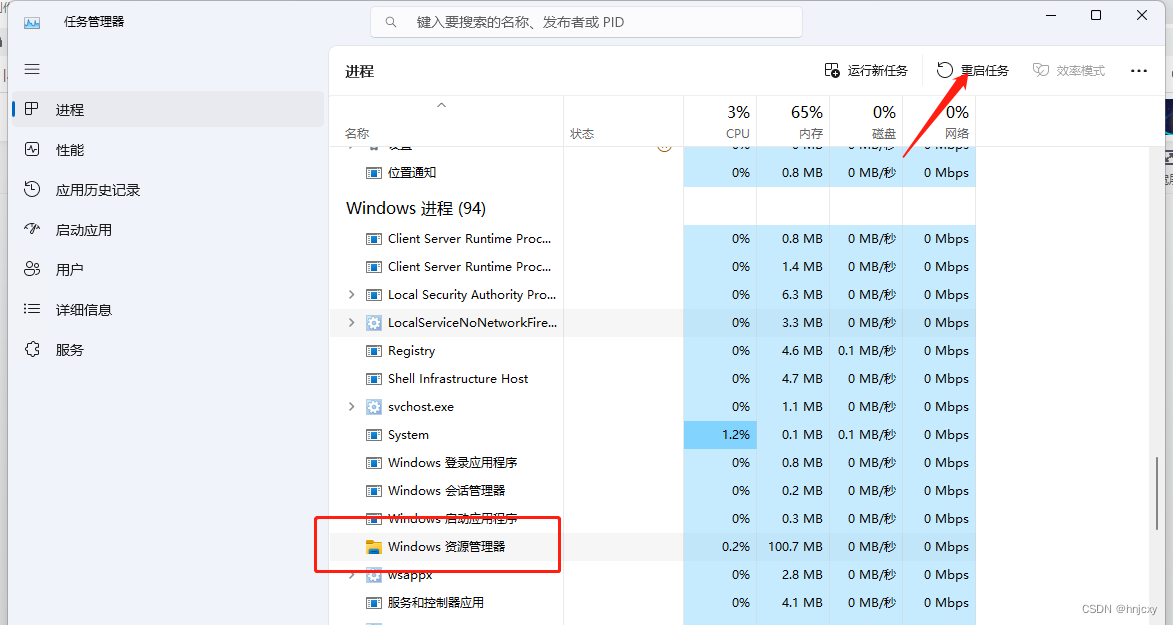Select first Client Server Runtime Process (0.8 MB)
1173x625 pixels.
[652, 239]
